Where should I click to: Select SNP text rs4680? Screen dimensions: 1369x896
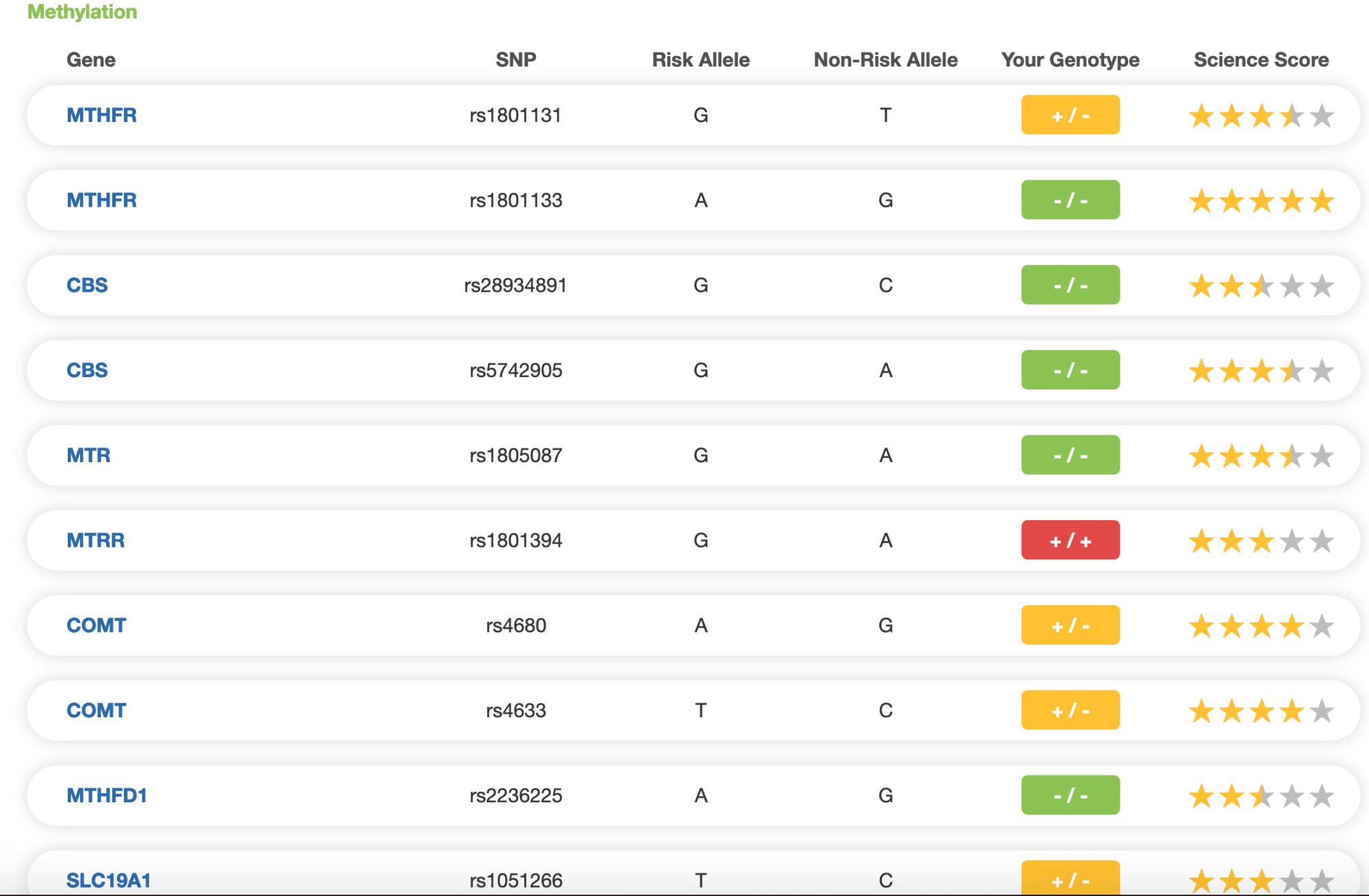(x=516, y=625)
